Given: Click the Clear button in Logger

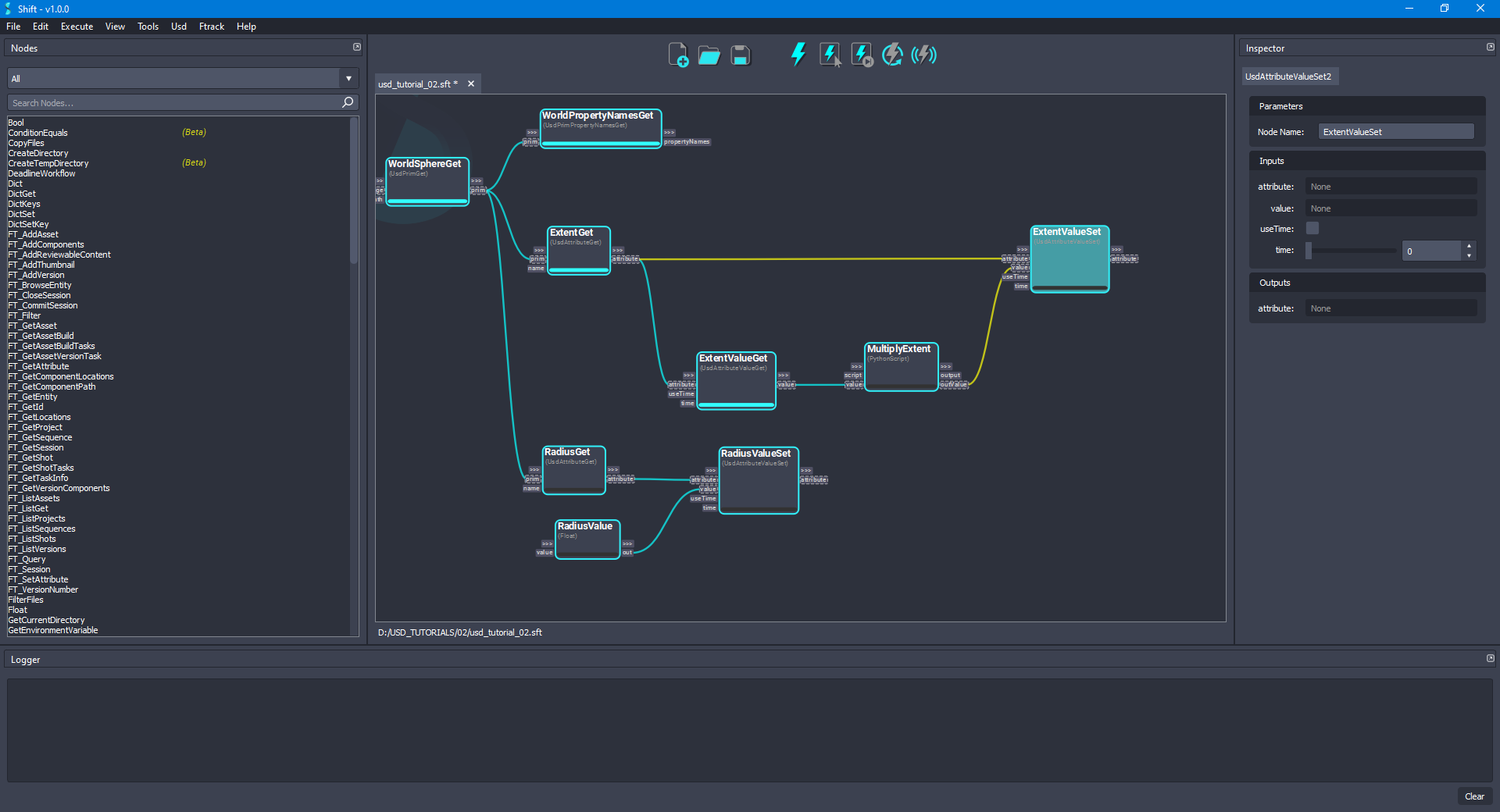Looking at the screenshot, I should tap(1475, 796).
